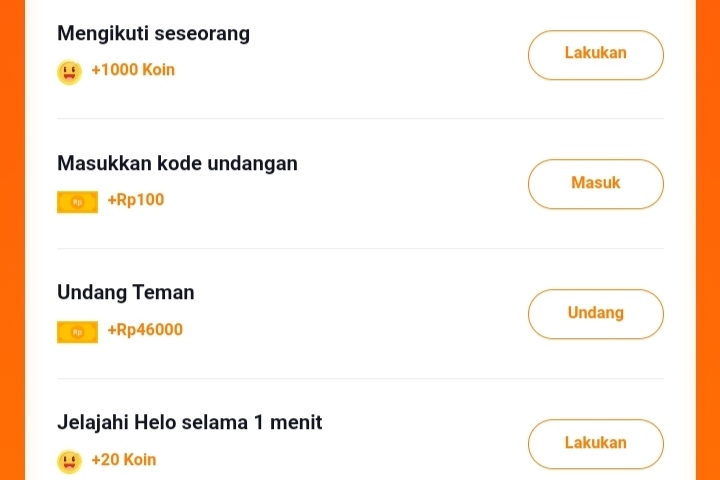Click the orange left border of the page

11,240
